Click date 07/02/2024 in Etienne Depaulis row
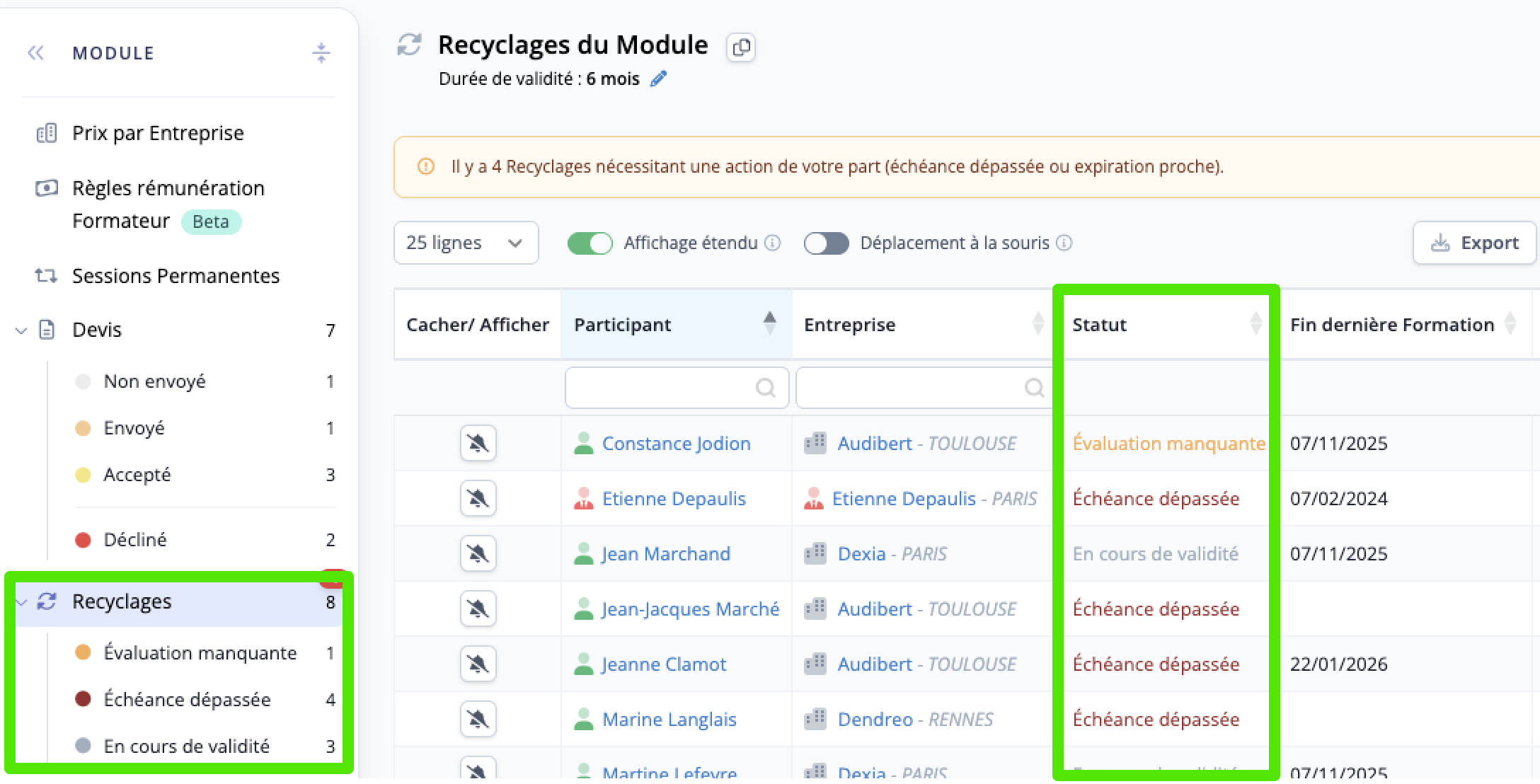This screenshot has width=1540, height=784. (x=1338, y=499)
